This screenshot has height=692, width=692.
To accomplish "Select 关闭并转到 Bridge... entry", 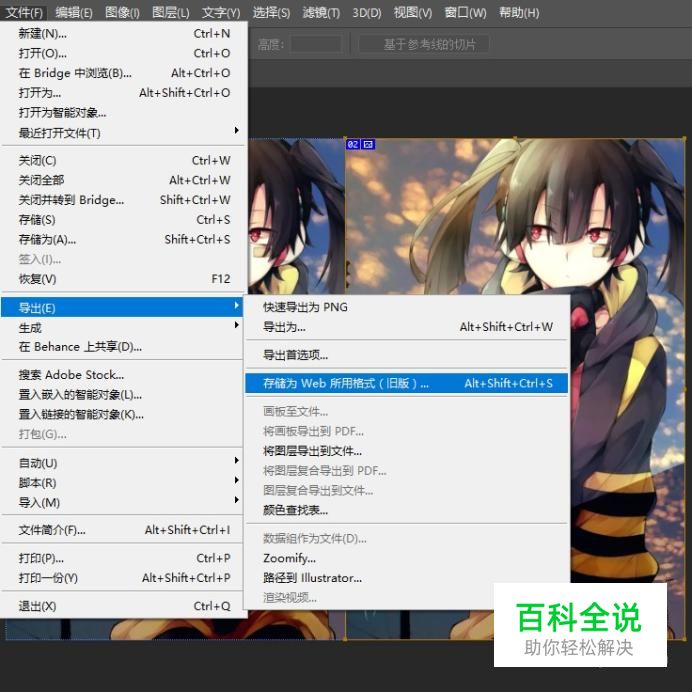I will (x=124, y=200).
